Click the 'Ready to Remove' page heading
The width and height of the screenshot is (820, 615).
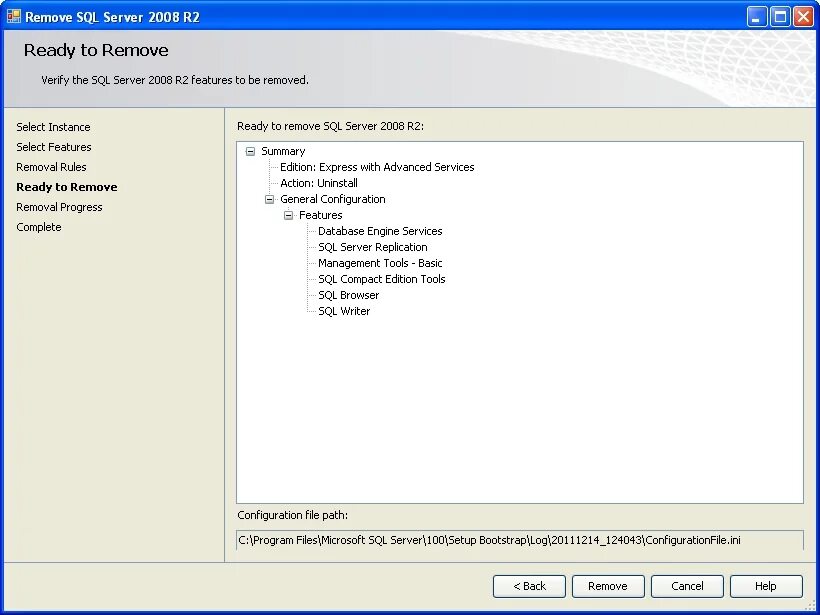click(96, 50)
